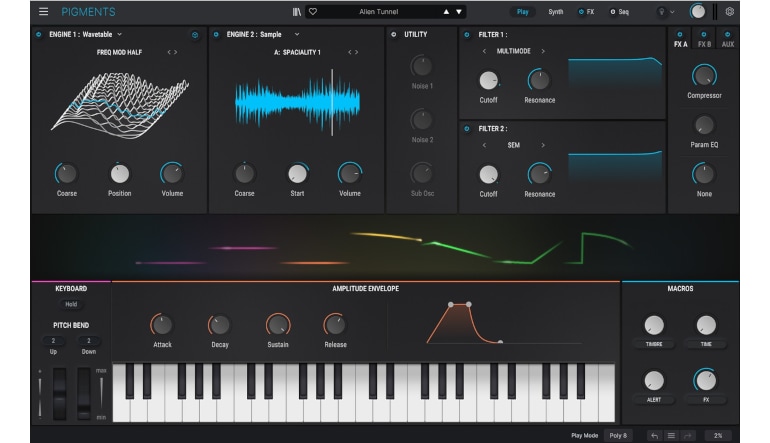The width and height of the screenshot is (770, 443).
Task: Select next Filter 1 type after MULTIMODE
Action: (x=543, y=51)
